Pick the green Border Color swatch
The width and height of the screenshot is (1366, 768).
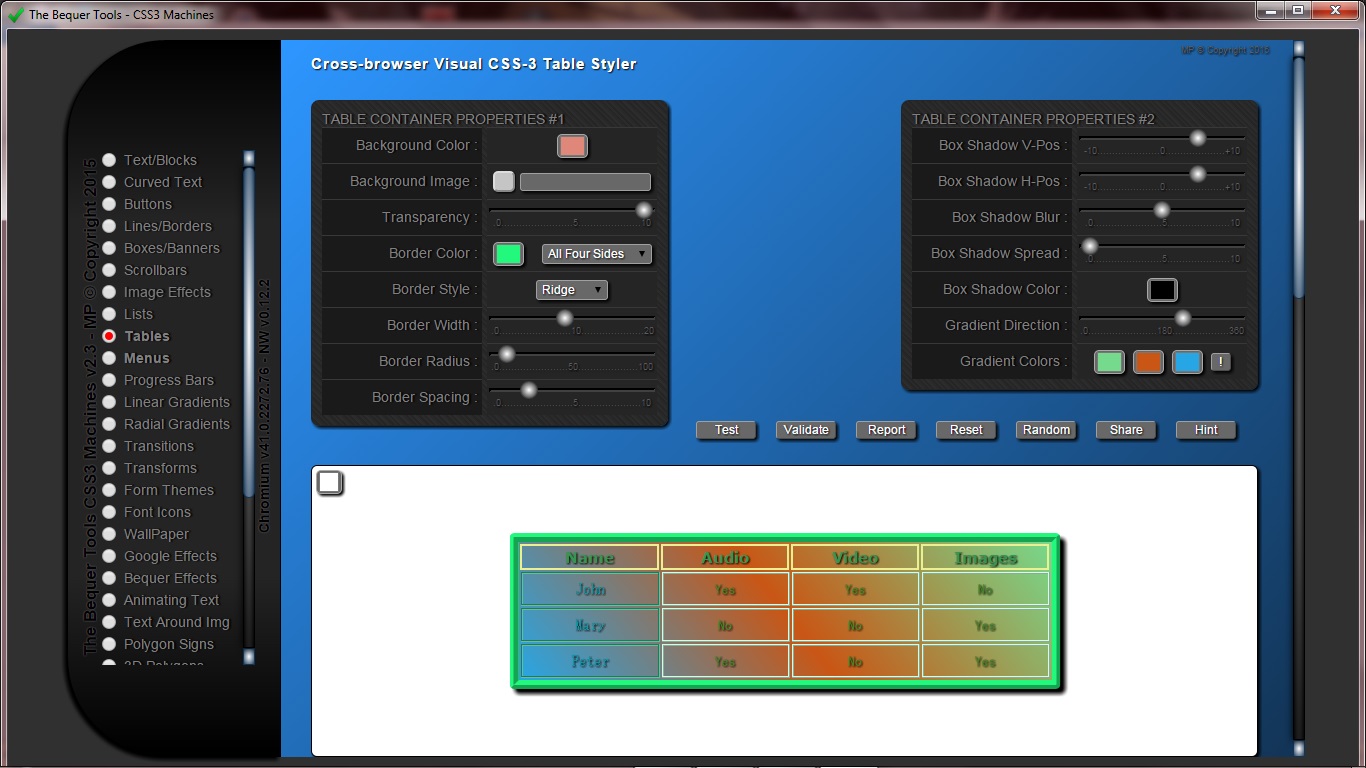point(509,254)
